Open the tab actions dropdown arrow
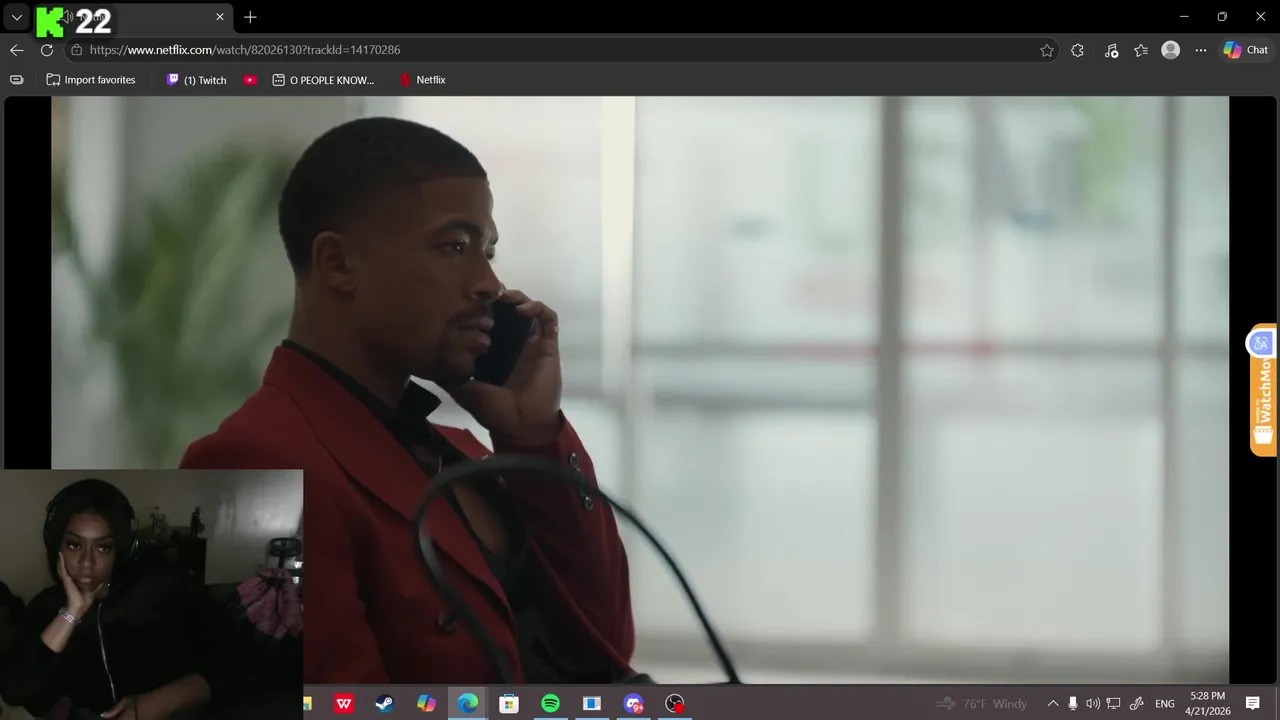 click(x=16, y=17)
